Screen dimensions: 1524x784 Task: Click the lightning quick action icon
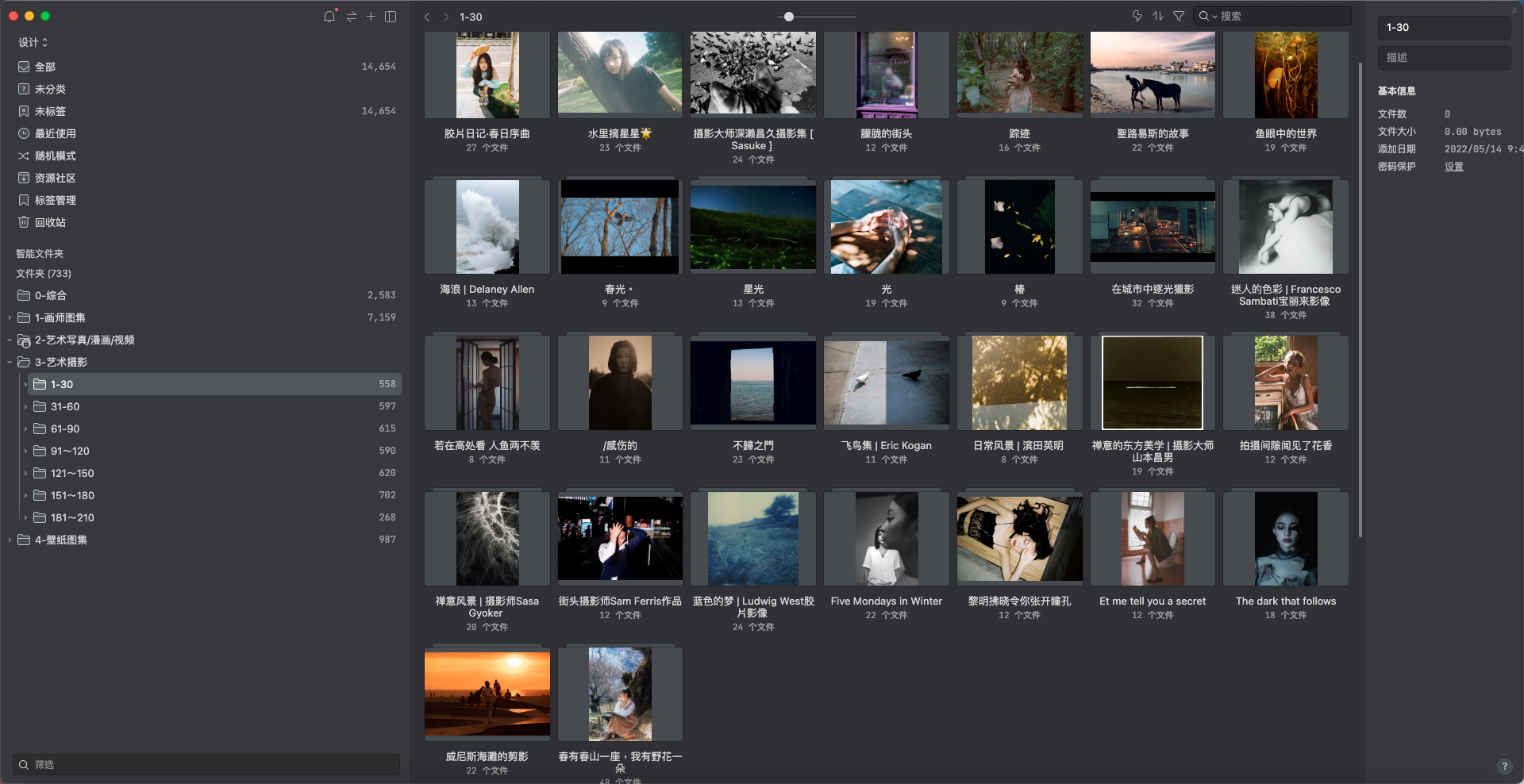1137,17
